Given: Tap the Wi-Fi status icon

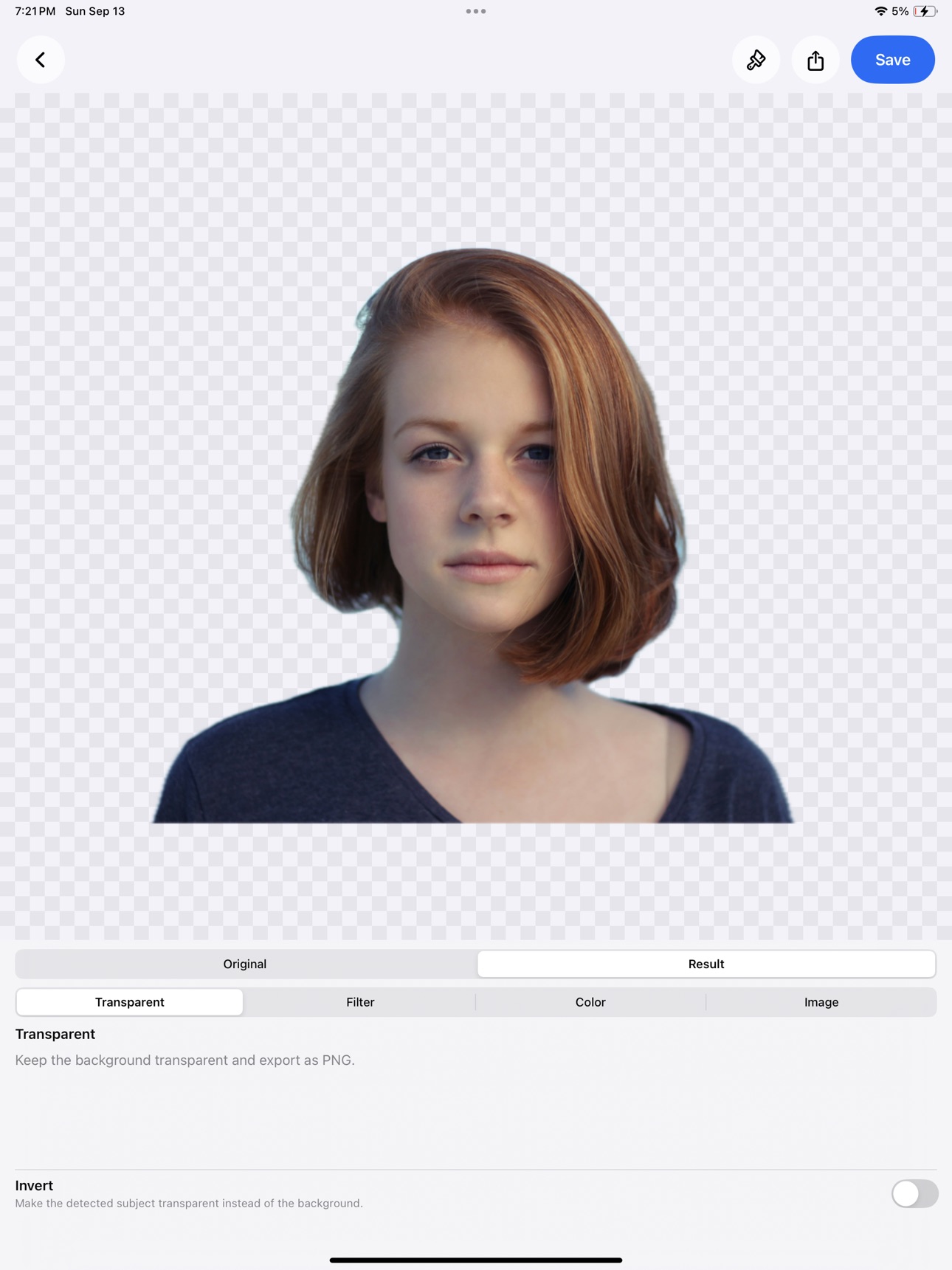Looking at the screenshot, I should (x=880, y=11).
